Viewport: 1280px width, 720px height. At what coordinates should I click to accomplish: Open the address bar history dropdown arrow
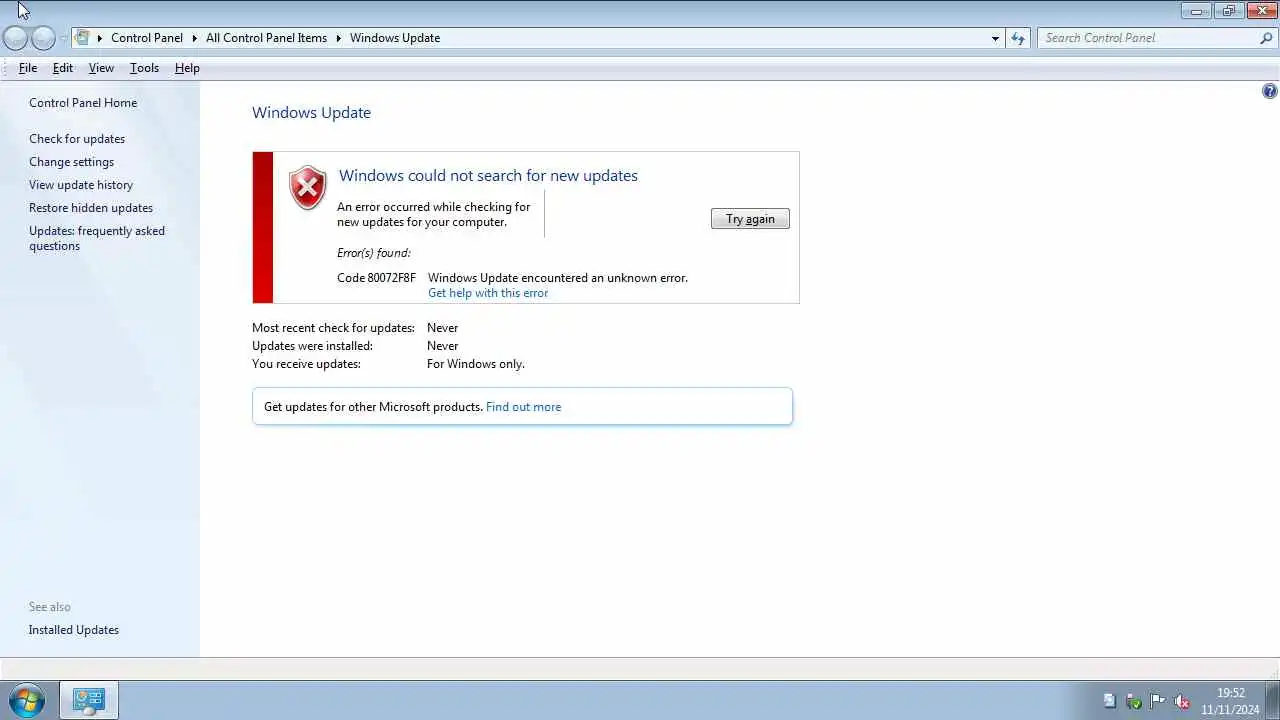(995, 38)
